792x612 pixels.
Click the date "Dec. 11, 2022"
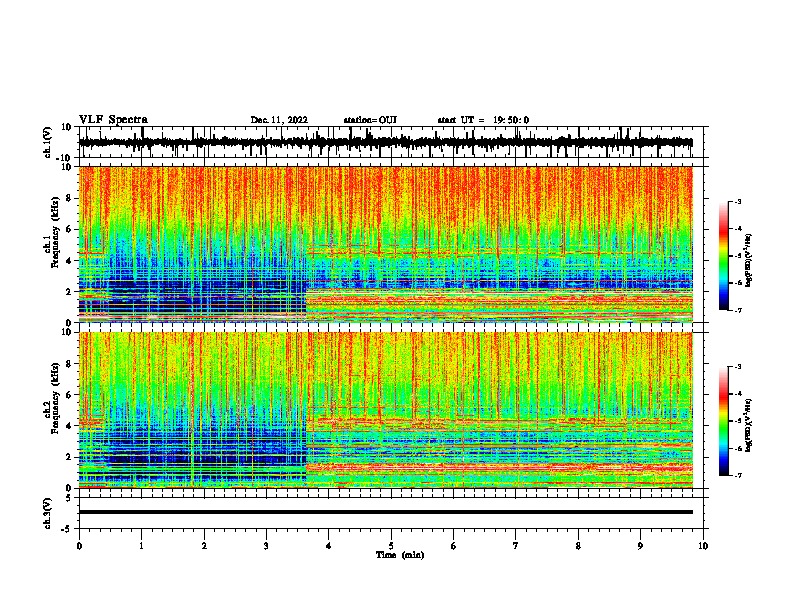pos(279,120)
